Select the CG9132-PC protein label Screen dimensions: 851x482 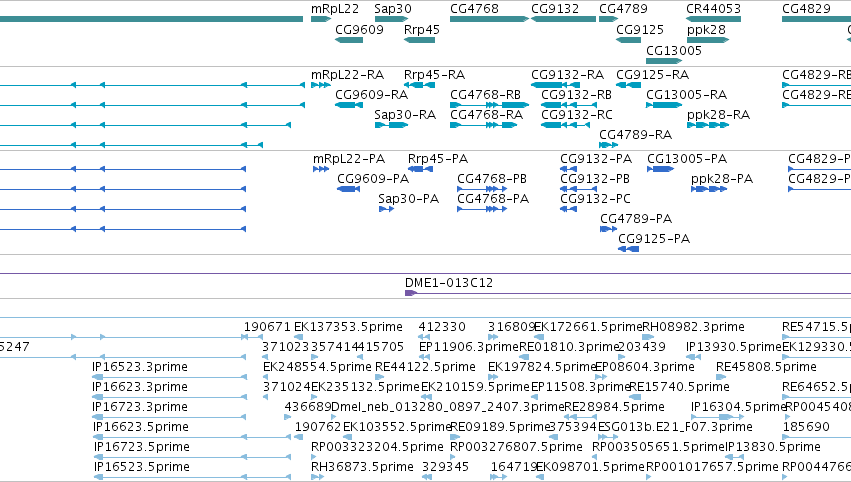[x=595, y=199]
